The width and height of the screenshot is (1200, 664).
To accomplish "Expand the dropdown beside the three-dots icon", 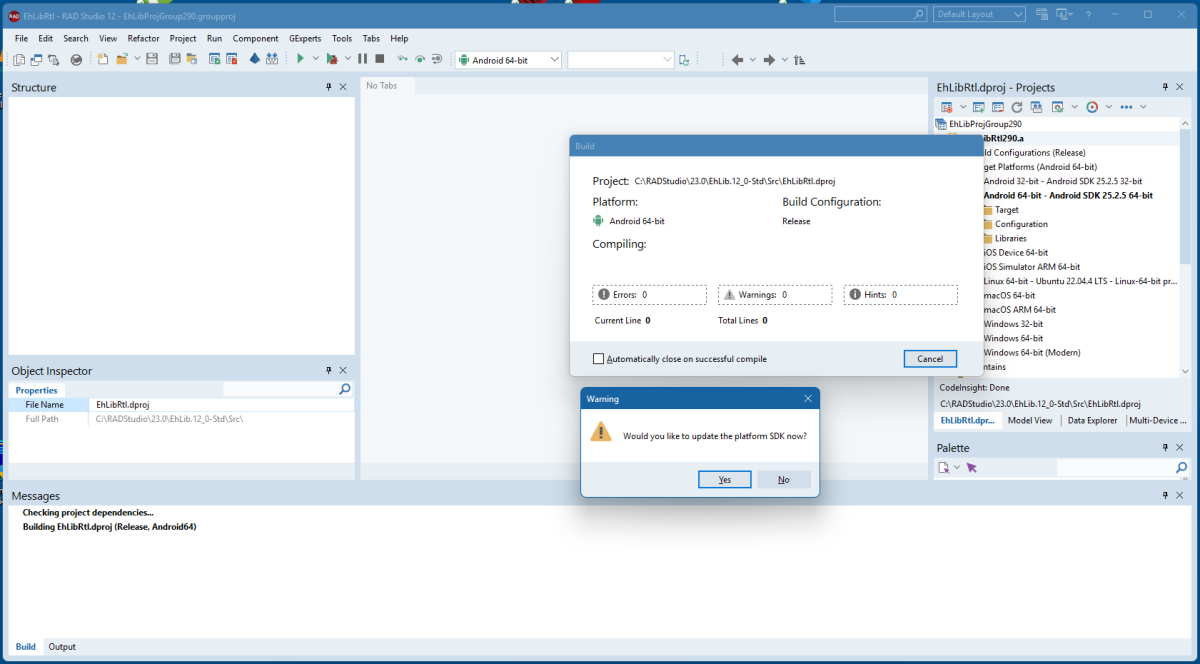I will tap(1143, 107).
